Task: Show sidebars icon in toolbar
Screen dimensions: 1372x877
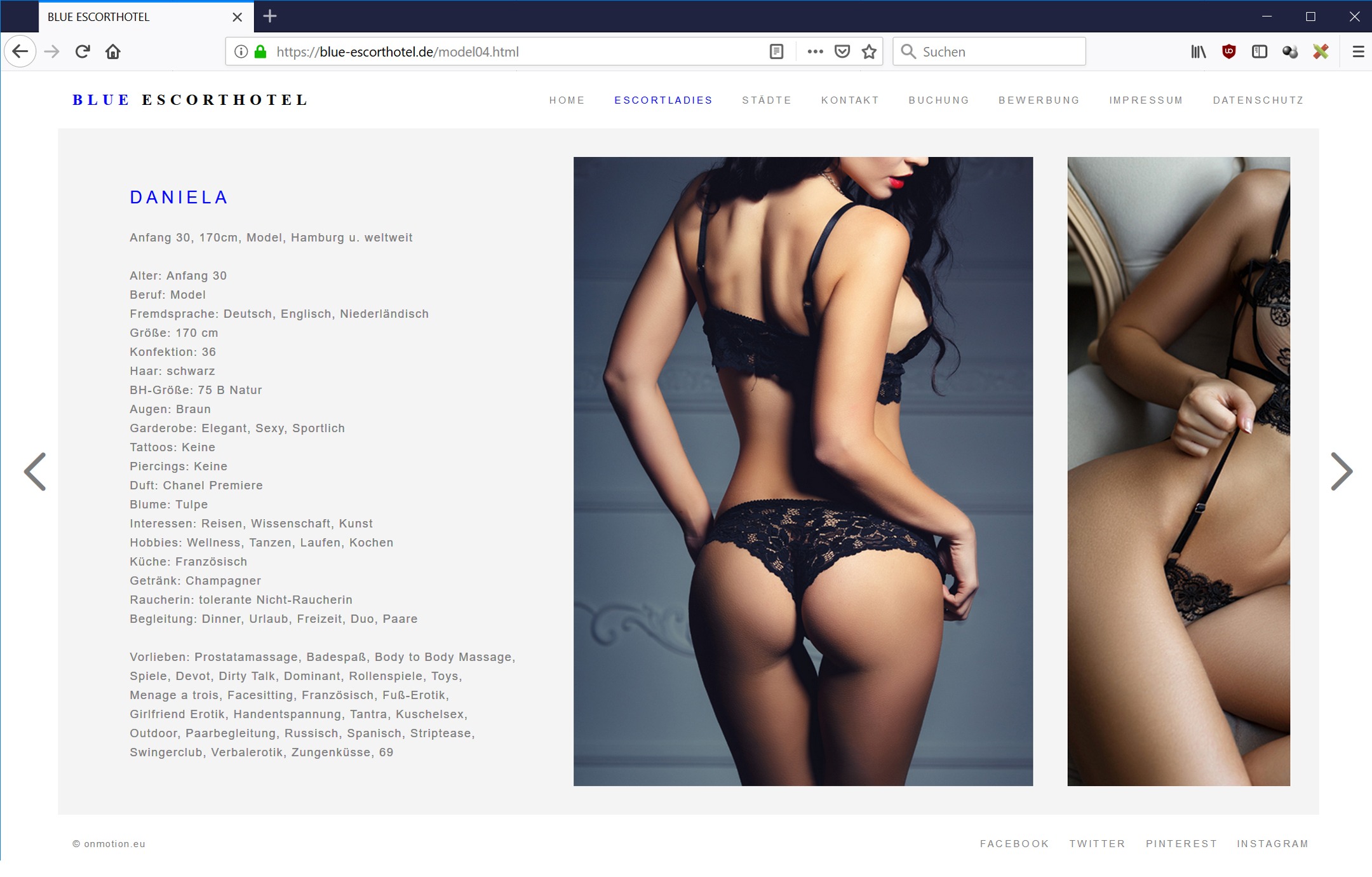Action: tap(1259, 51)
